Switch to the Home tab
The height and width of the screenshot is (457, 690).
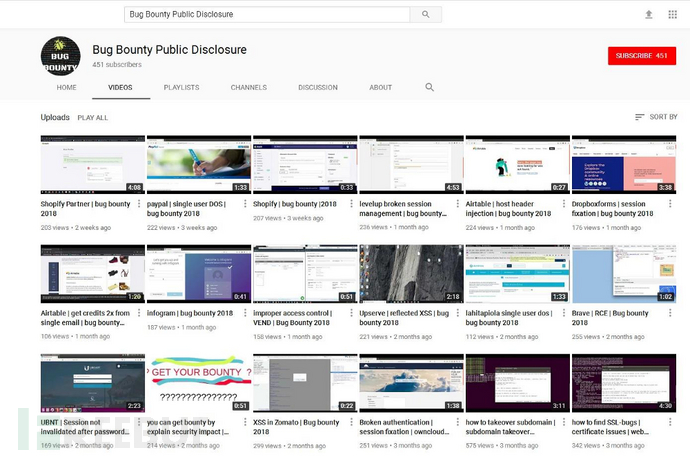coord(66,88)
